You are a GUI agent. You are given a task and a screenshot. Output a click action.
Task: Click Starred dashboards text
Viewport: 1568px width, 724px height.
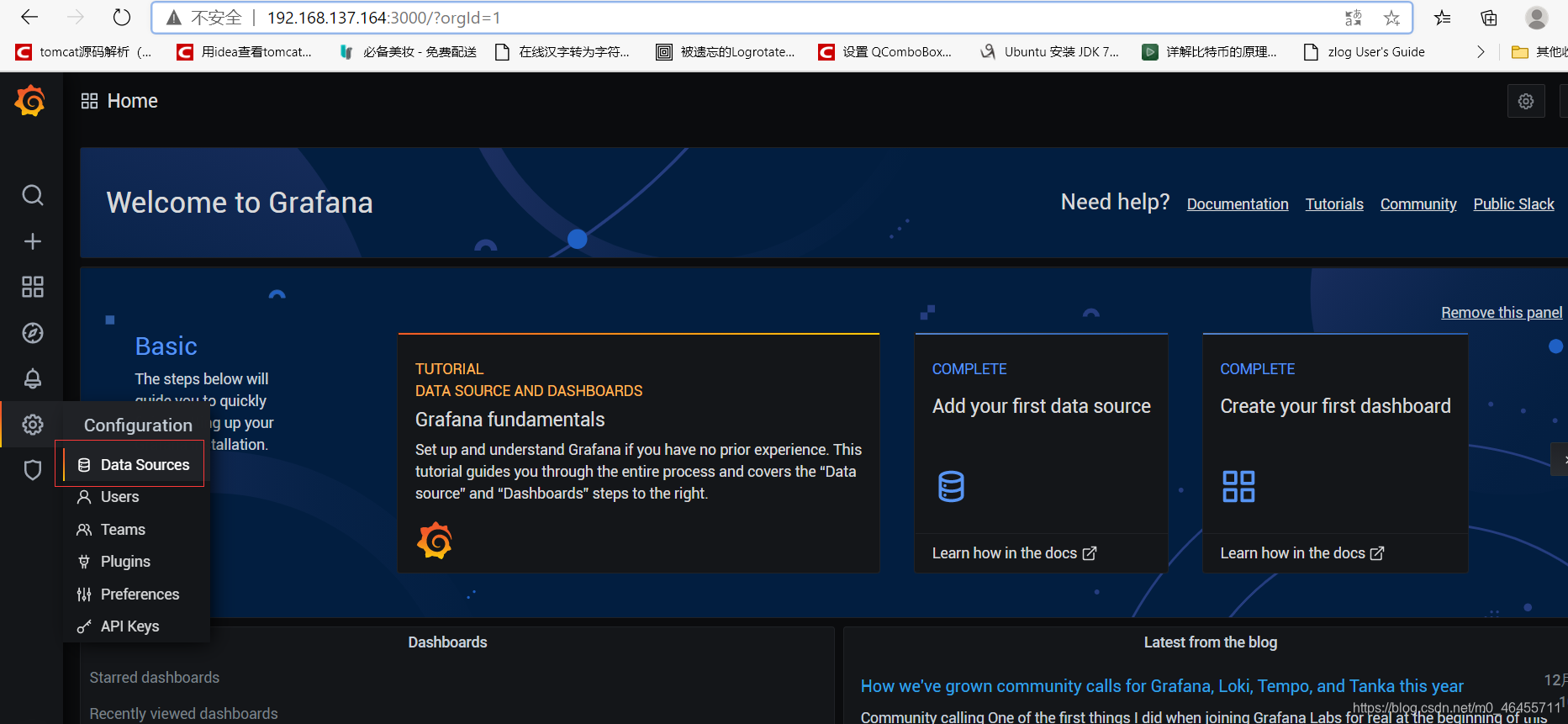tap(154, 678)
